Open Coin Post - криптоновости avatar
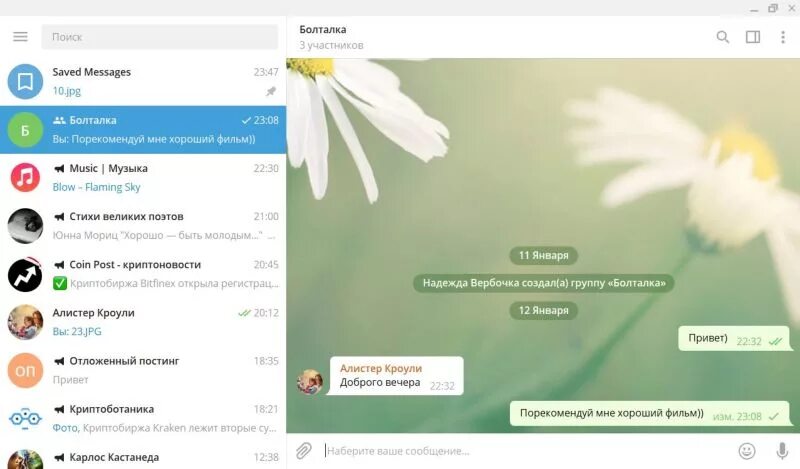The width and height of the screenshot is (800, 469). [25, 274]
